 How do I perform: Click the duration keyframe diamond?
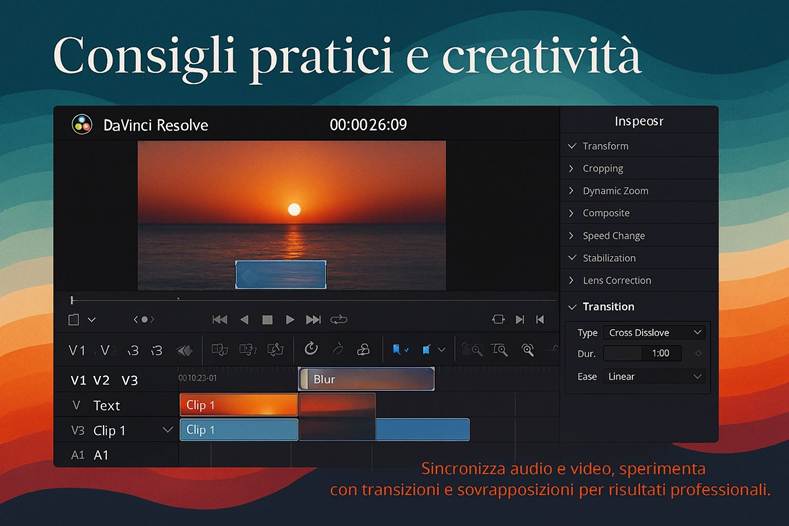pyautogui.click(x=698, y=353)
